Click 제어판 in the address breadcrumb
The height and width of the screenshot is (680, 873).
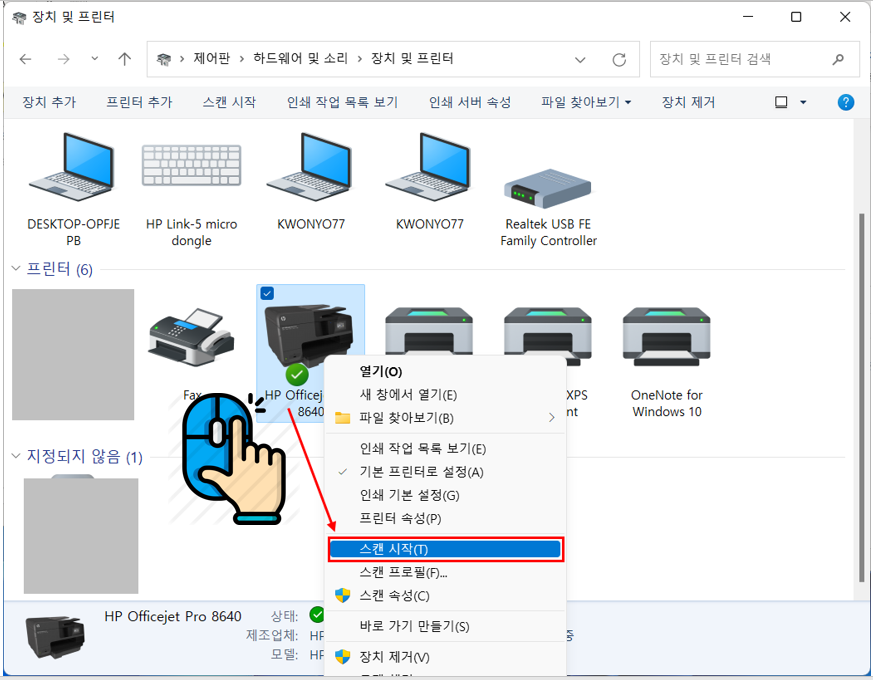pos(212,58)
